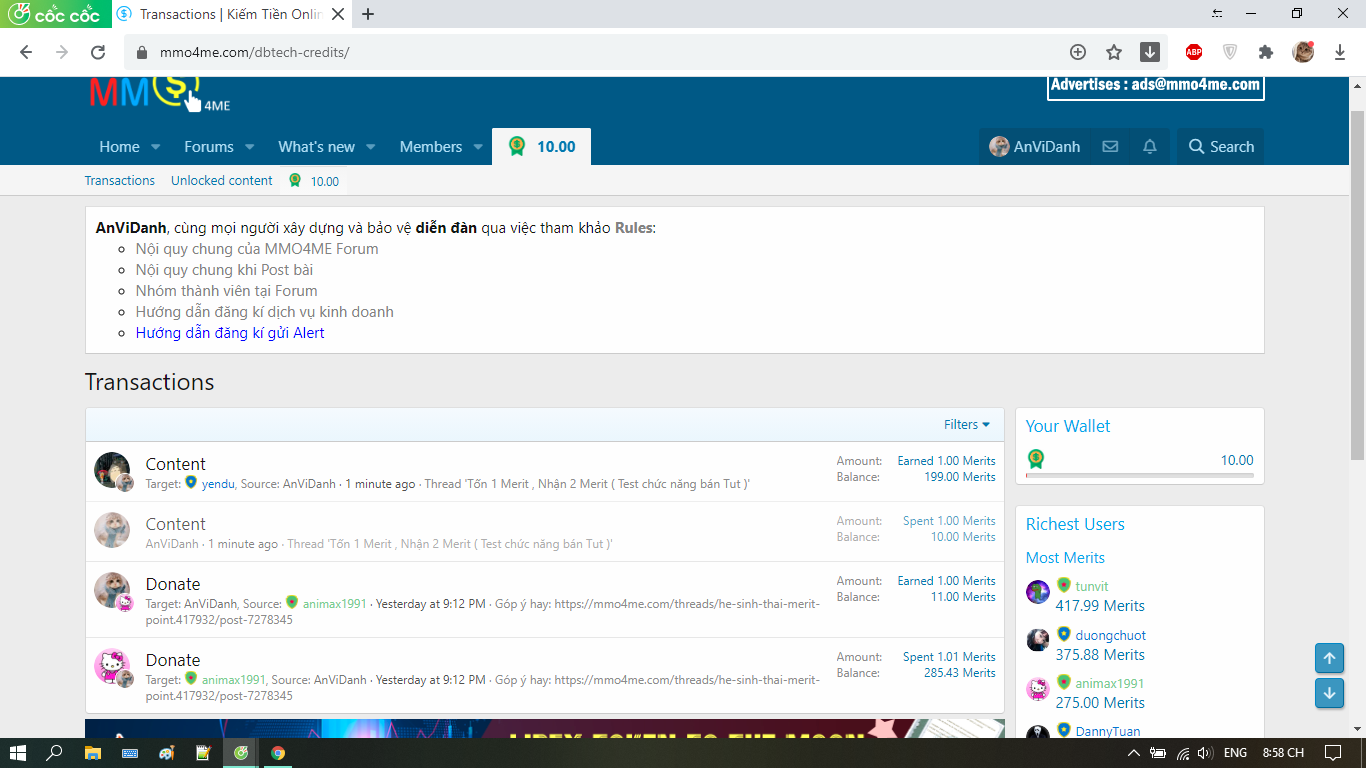The image size is (1366, 768).
Task: Bookmark this page with the star icon
Action: (1114, 52)
